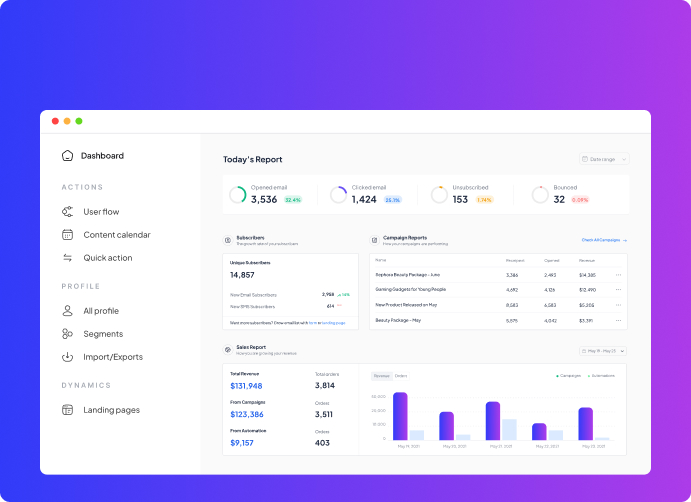
Task: Click the Opened email progress ring
Action: click(x=237, y=195)
